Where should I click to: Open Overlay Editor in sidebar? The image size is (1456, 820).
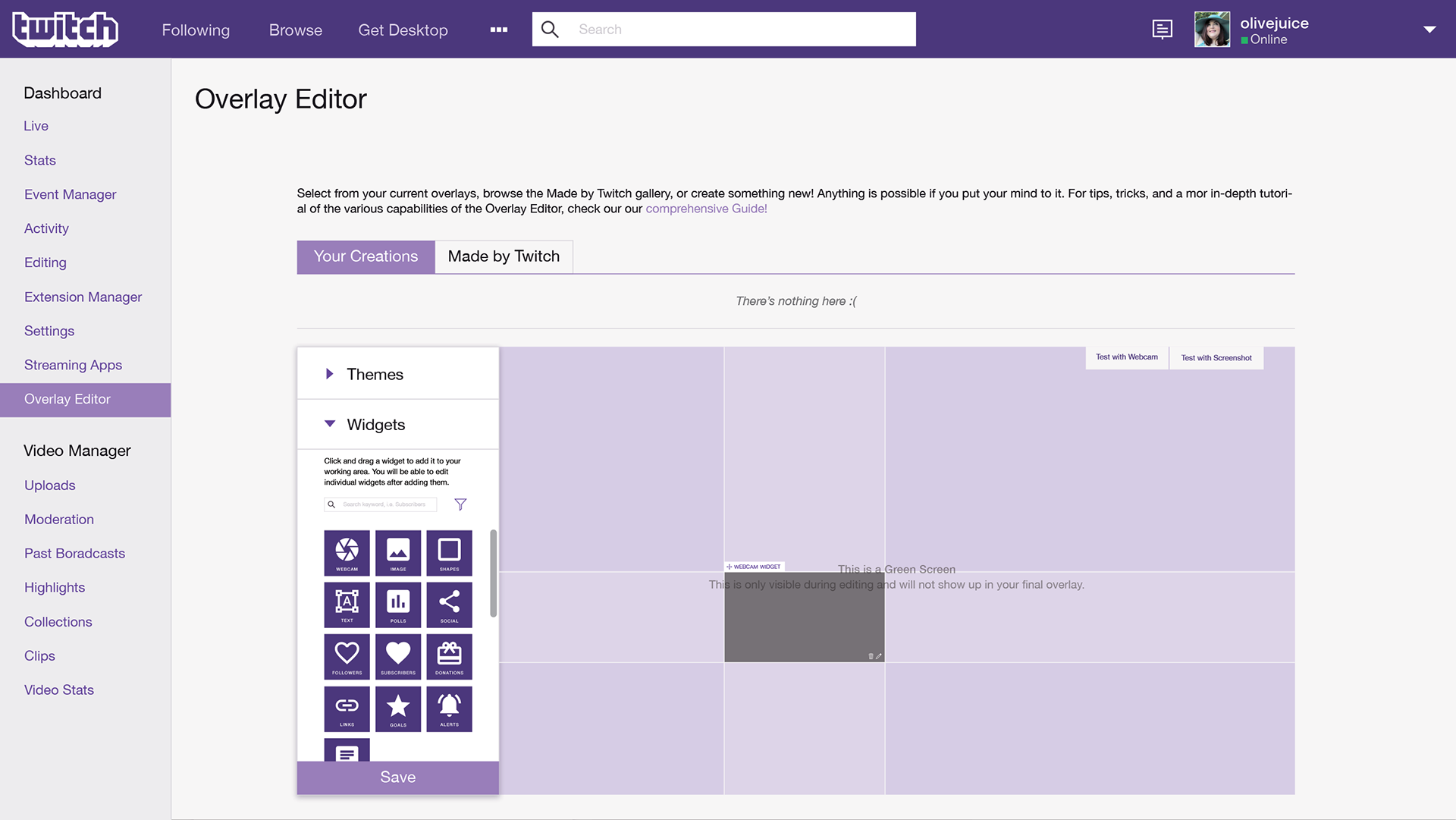85,399
